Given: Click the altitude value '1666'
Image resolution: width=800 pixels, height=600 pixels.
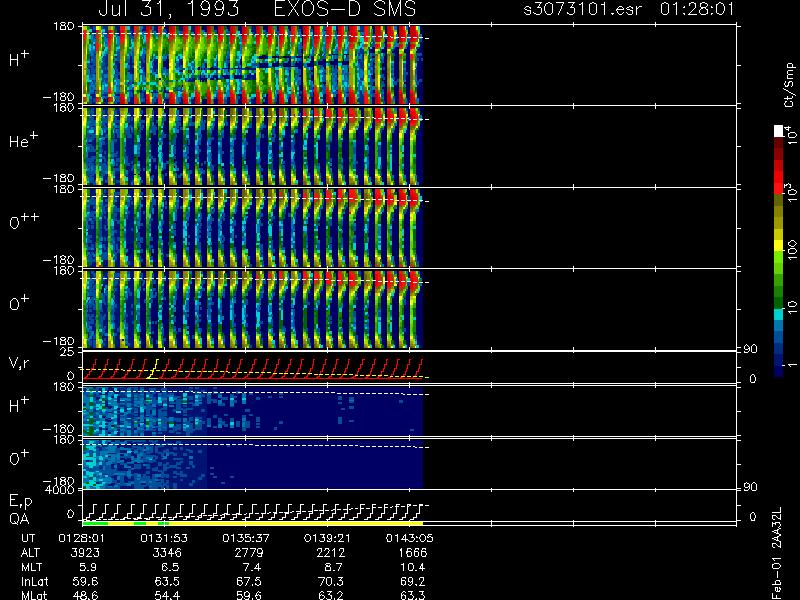Looking at the screenshot, I should pos(413,553).
